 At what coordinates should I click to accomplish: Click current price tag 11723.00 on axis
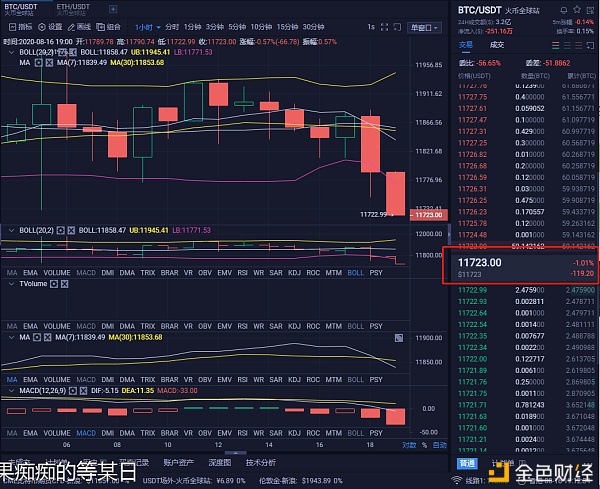pos(427,215)
